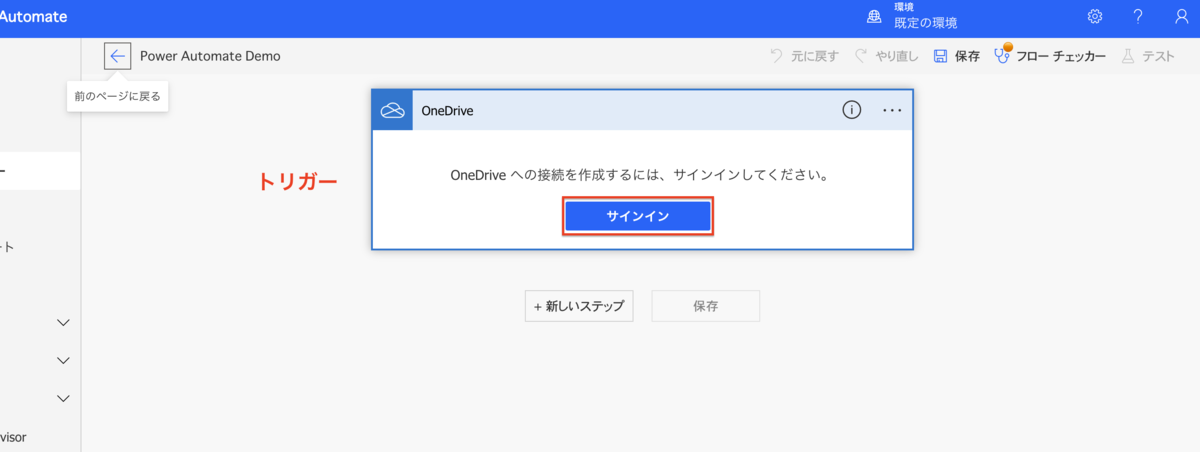Screen dimensions: 1200x452
Task: Select 既定の環境 environment
Action: tap(926, 23)
